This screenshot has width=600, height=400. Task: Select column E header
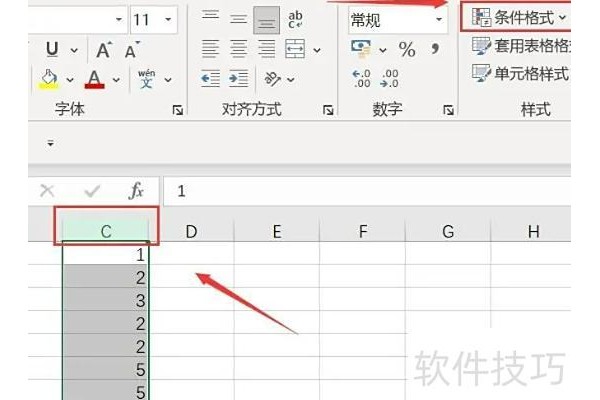277,231
